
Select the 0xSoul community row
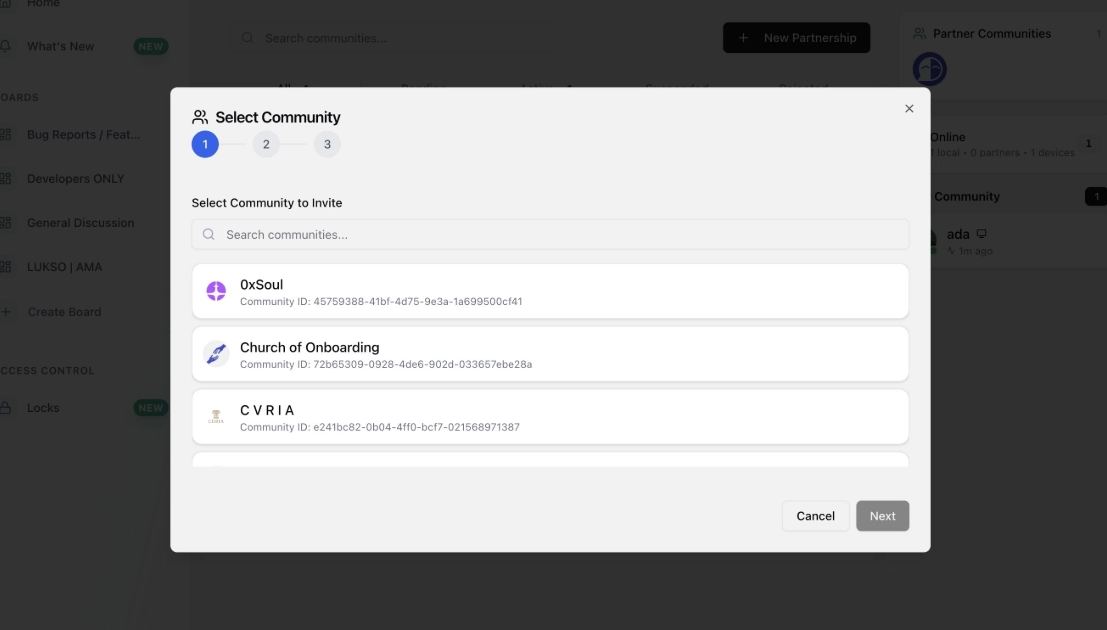550,291
